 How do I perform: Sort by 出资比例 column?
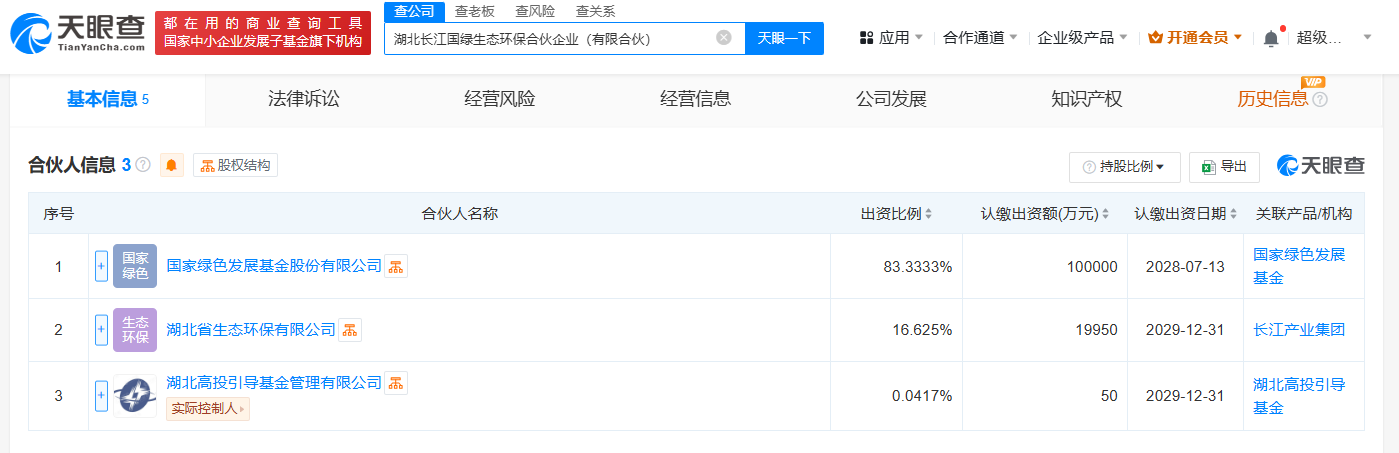tap(897, 214)
